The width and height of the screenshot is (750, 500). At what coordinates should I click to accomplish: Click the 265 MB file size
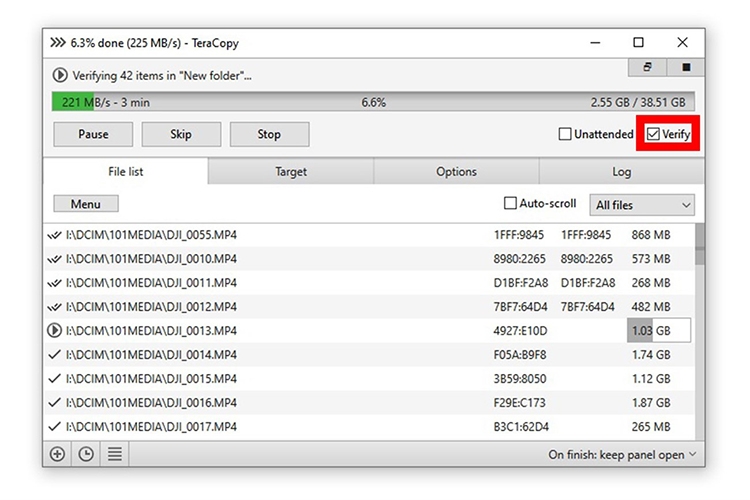point(651,426)
